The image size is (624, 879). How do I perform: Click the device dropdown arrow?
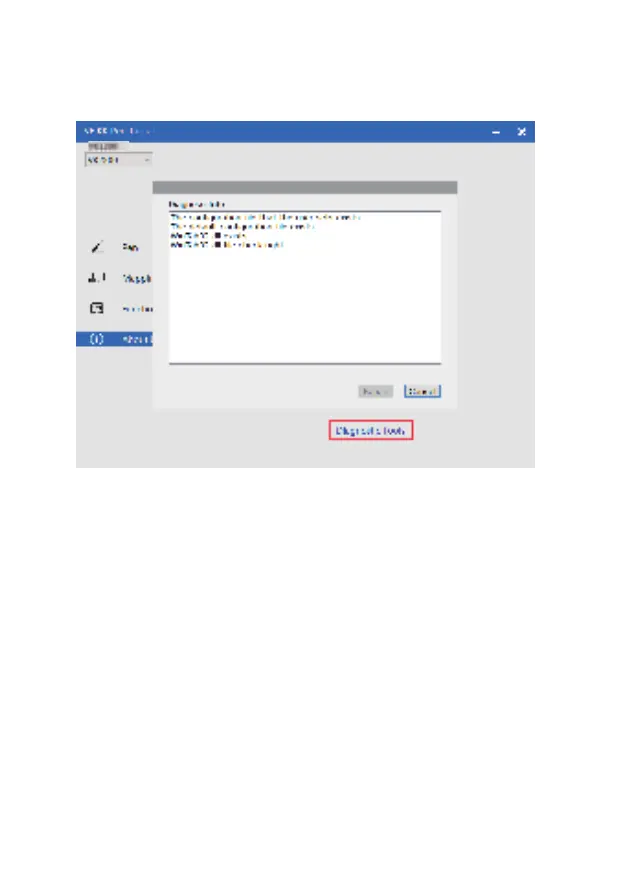(x=146, y=160)
